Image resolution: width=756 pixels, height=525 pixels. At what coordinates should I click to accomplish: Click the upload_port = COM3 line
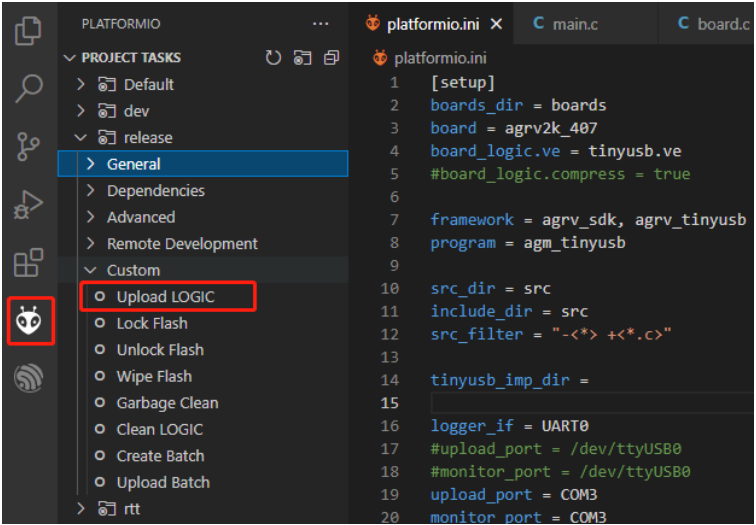point(514,495)
